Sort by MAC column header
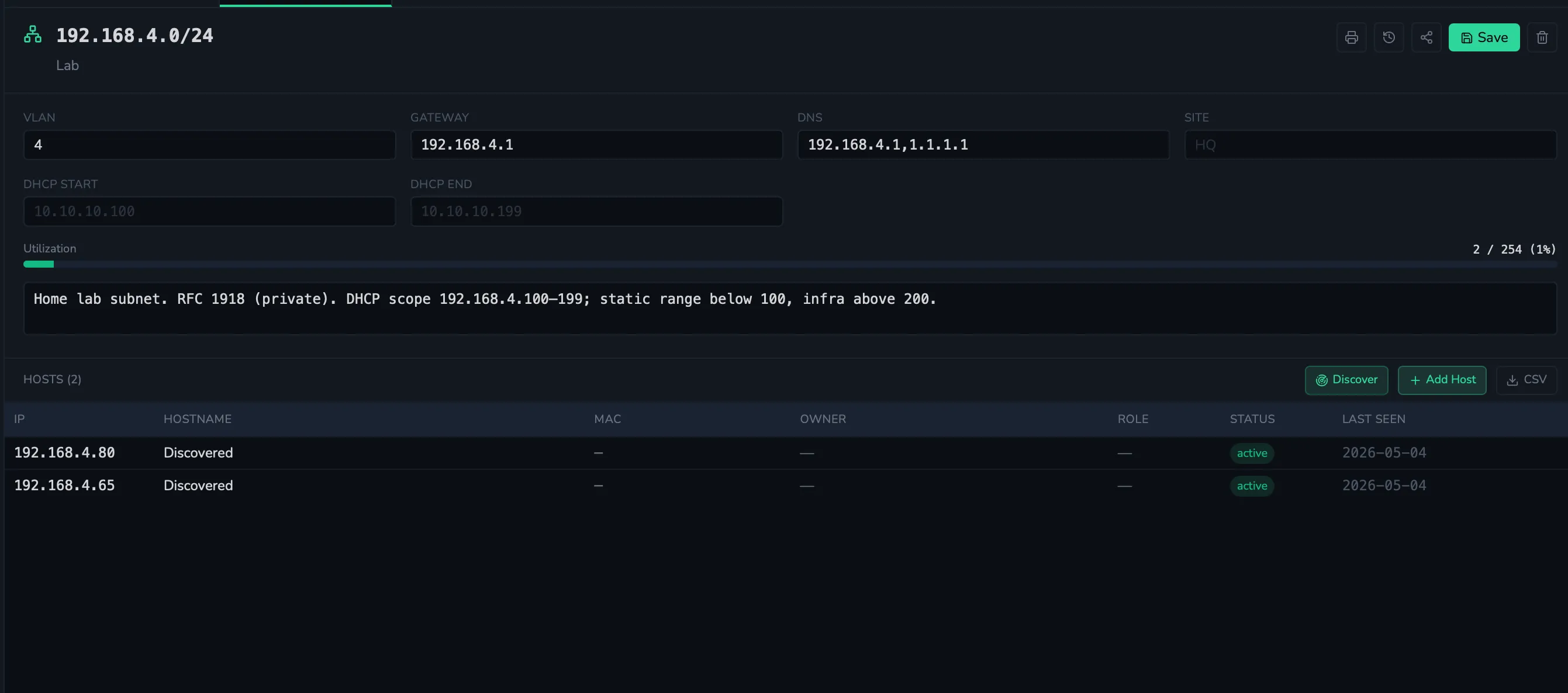 [x=607, y=419]
